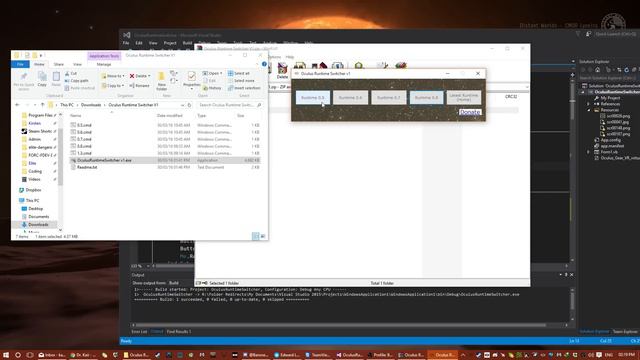Click the Runtime 0.8 button
The height and width of the screenshot is (360, 640).
[x=426, y=98]
